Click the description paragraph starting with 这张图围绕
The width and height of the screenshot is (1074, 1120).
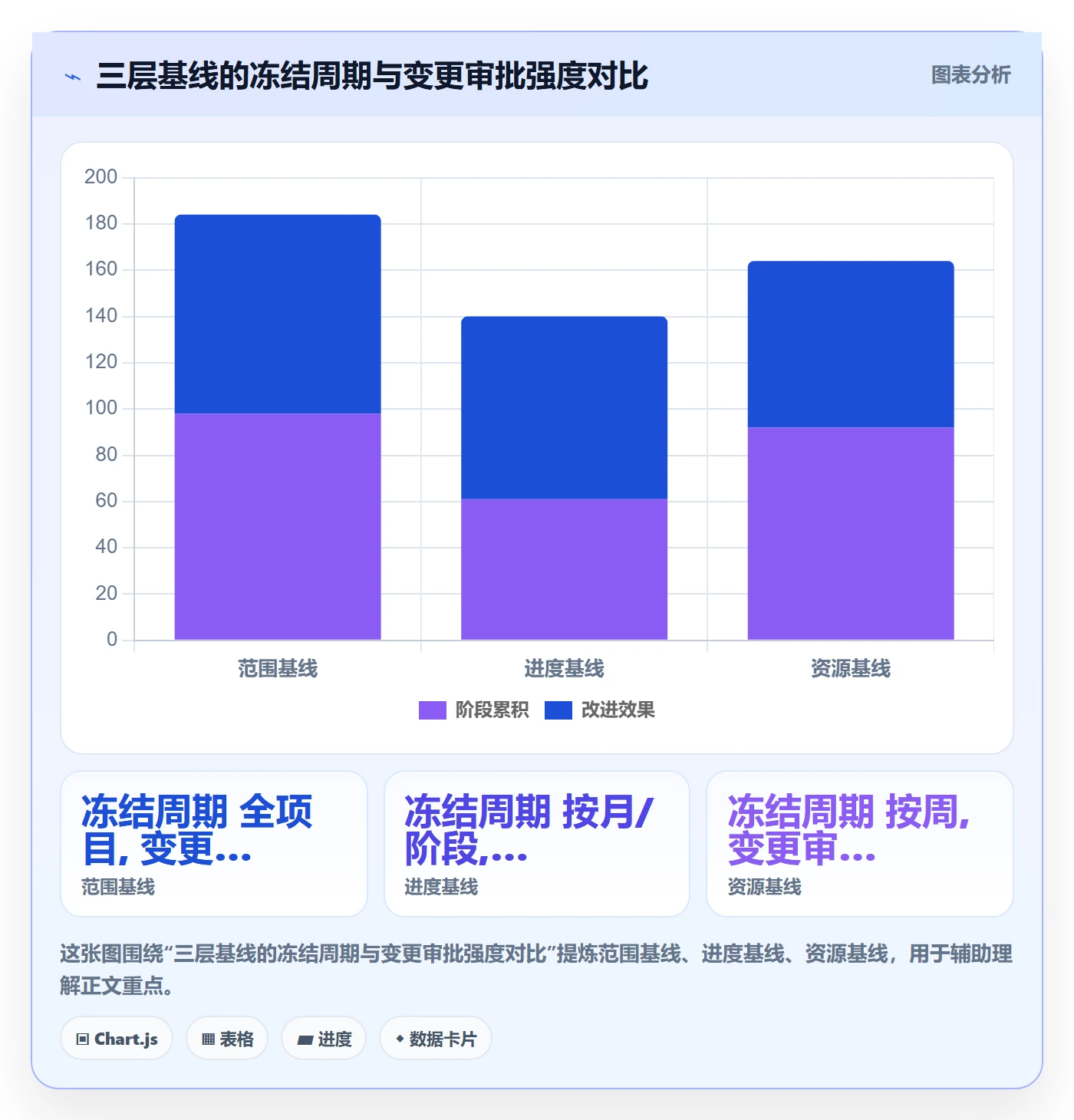click(536, 970)
